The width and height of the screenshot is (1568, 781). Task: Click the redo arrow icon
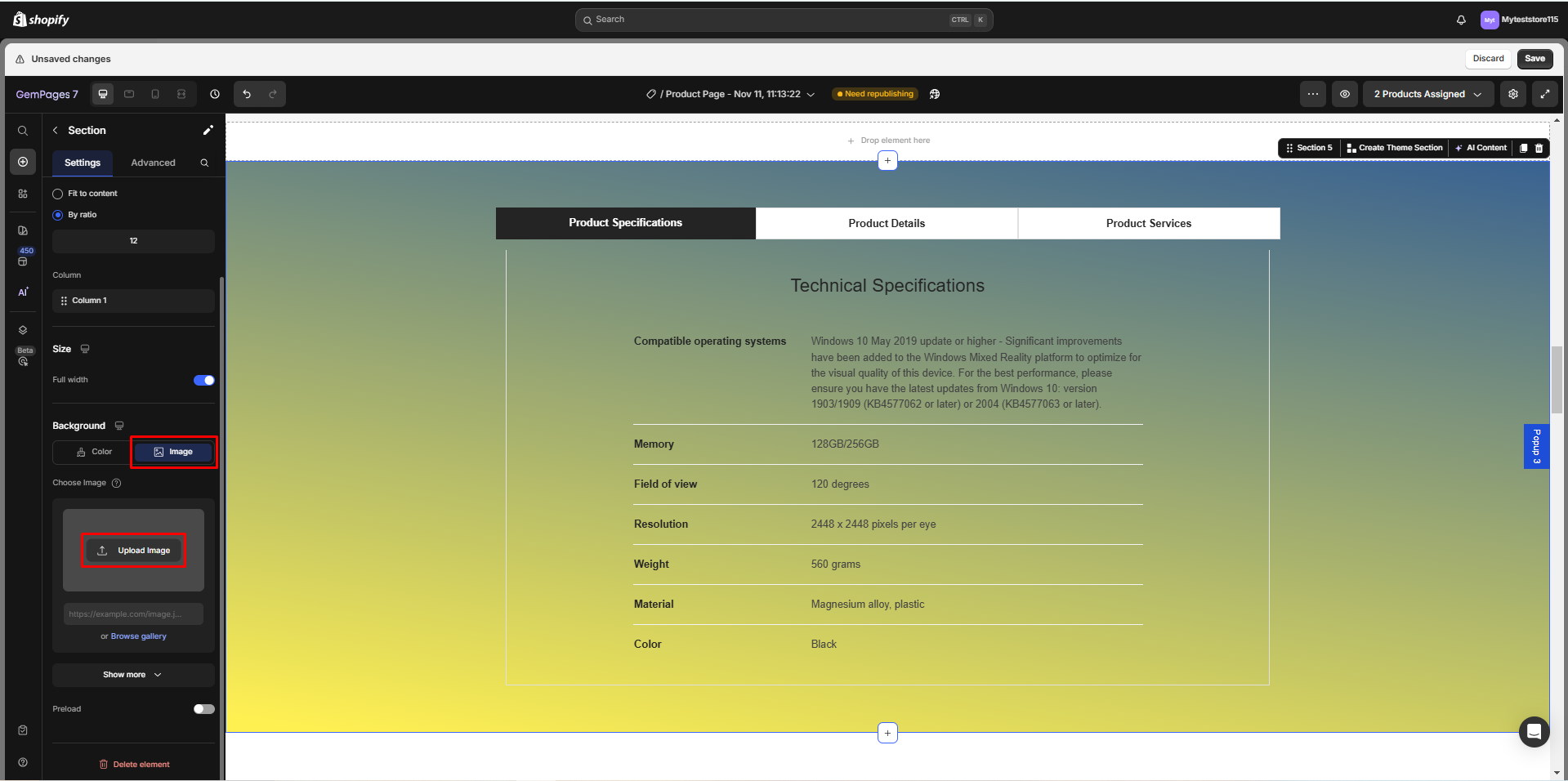273,94
